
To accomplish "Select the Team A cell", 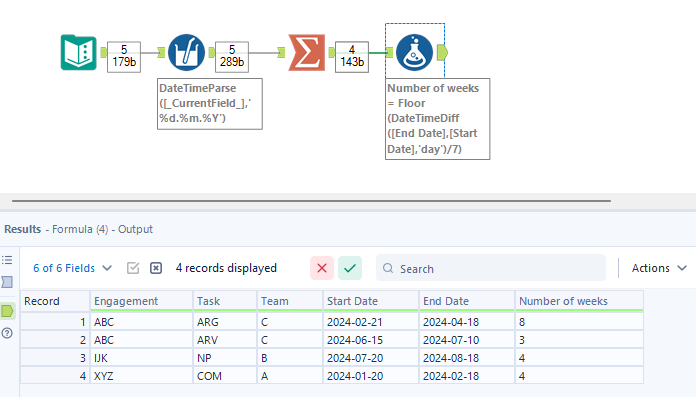I will [290, 376].
